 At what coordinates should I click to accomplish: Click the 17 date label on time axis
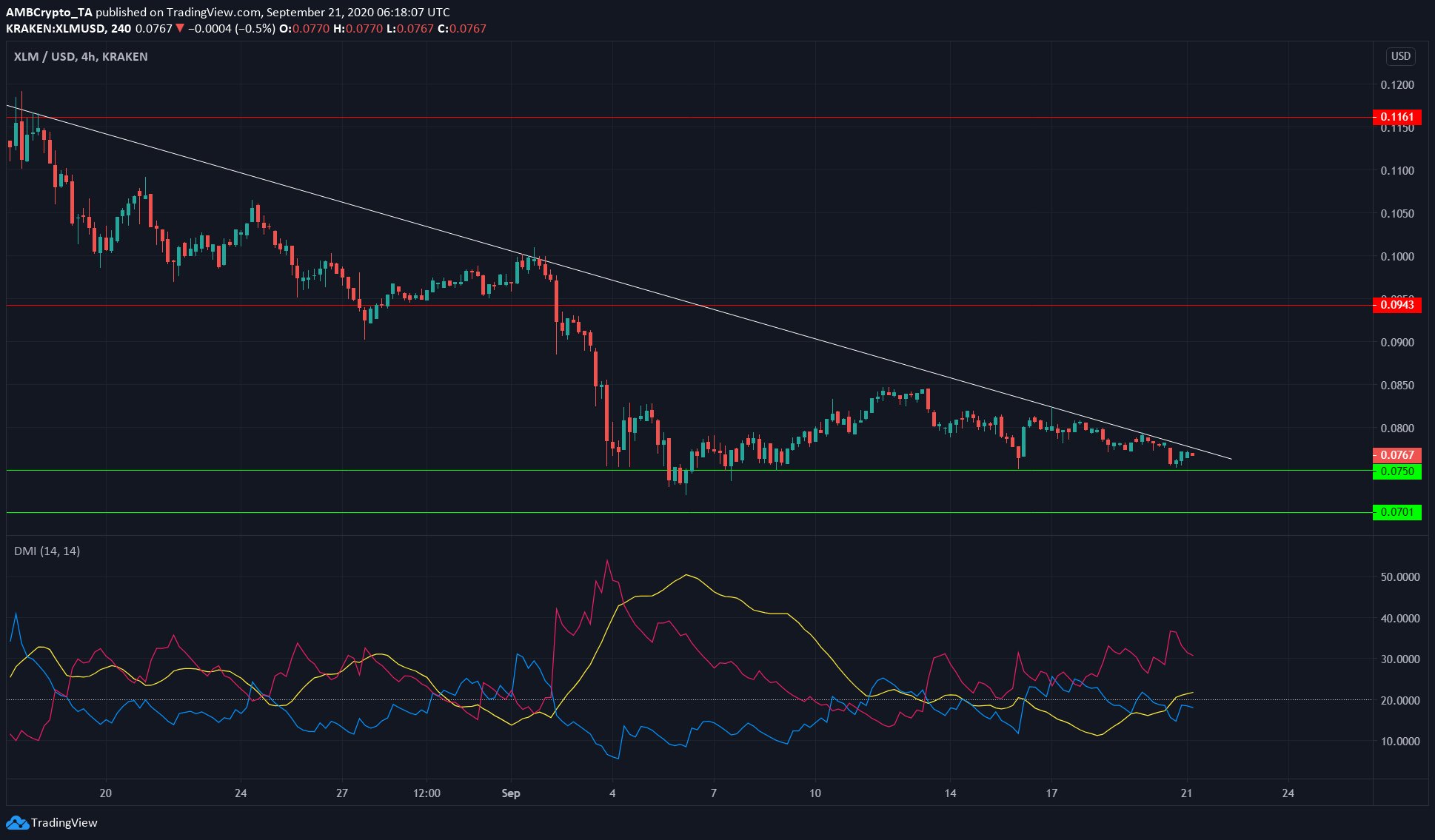1051,793
